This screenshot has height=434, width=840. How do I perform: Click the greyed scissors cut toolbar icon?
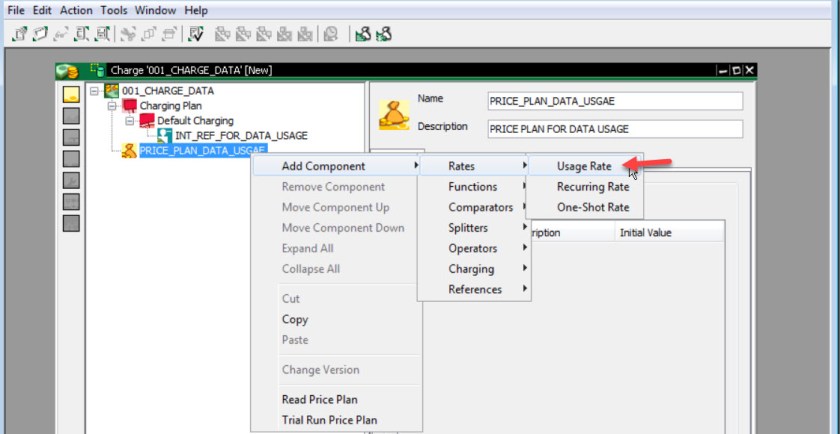pos(128,34)
